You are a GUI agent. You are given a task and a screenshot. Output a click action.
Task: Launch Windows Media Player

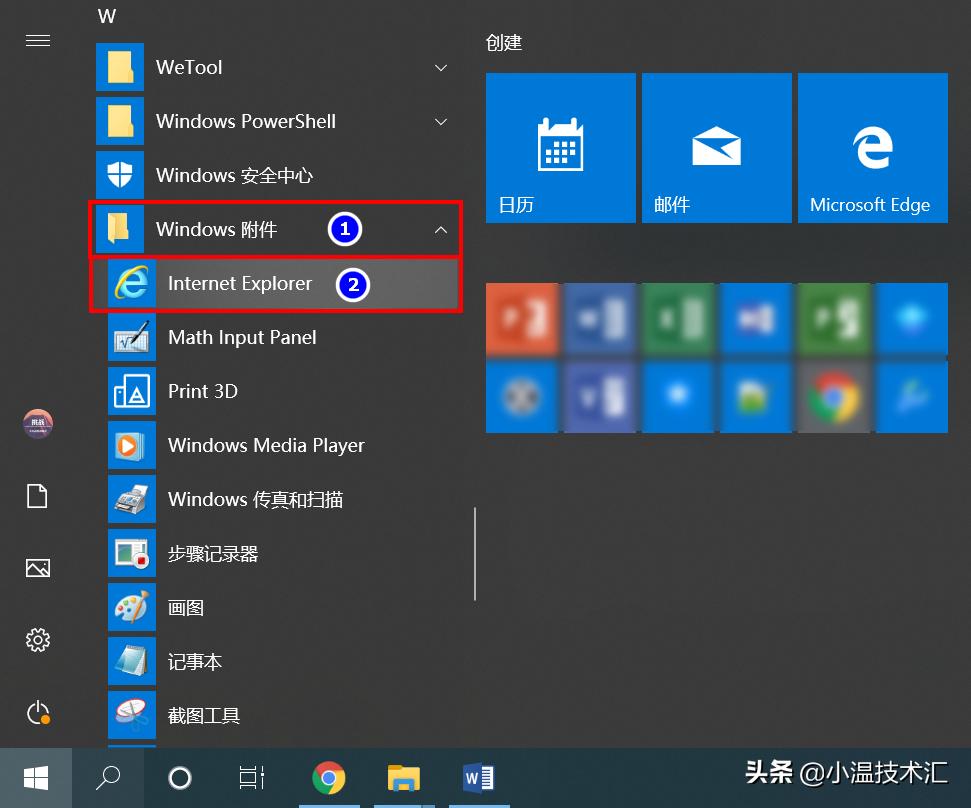pos(266,445)
